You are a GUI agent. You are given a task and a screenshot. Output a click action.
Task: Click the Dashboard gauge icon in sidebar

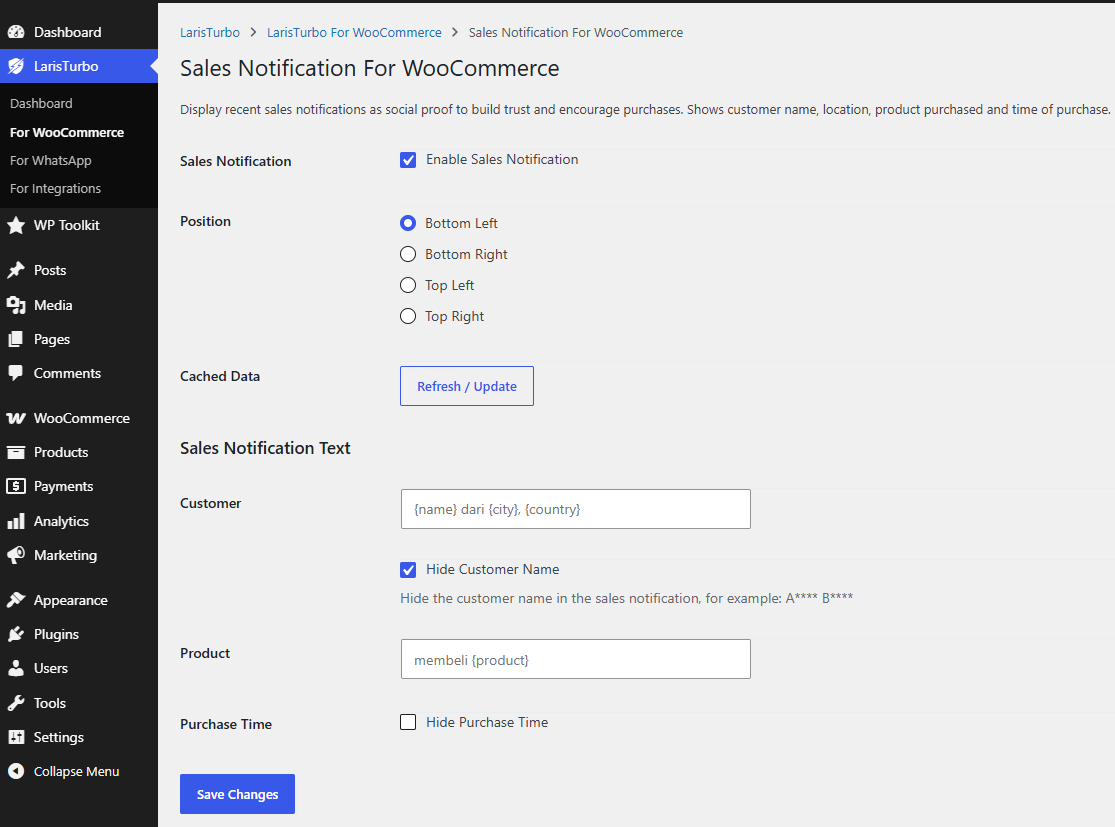point(16,32)
